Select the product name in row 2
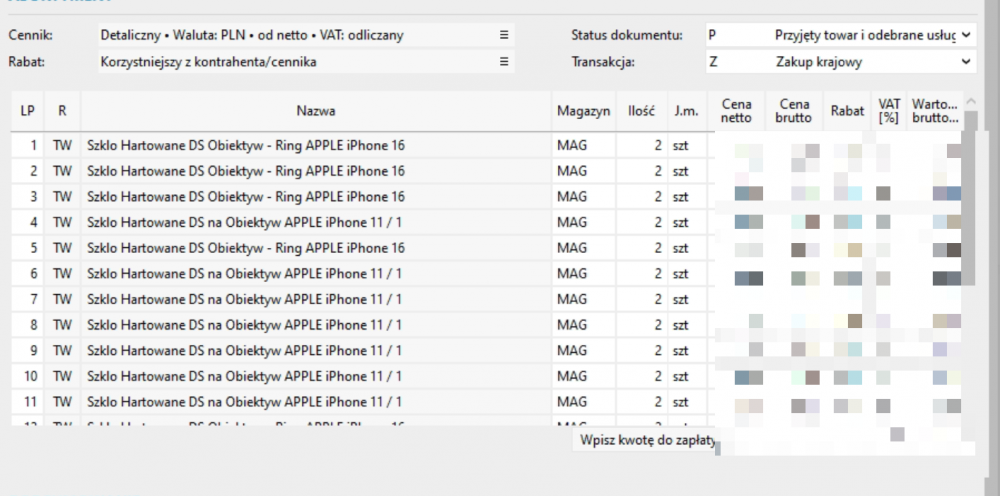The image size is (1000, 496). pos(246,171)
